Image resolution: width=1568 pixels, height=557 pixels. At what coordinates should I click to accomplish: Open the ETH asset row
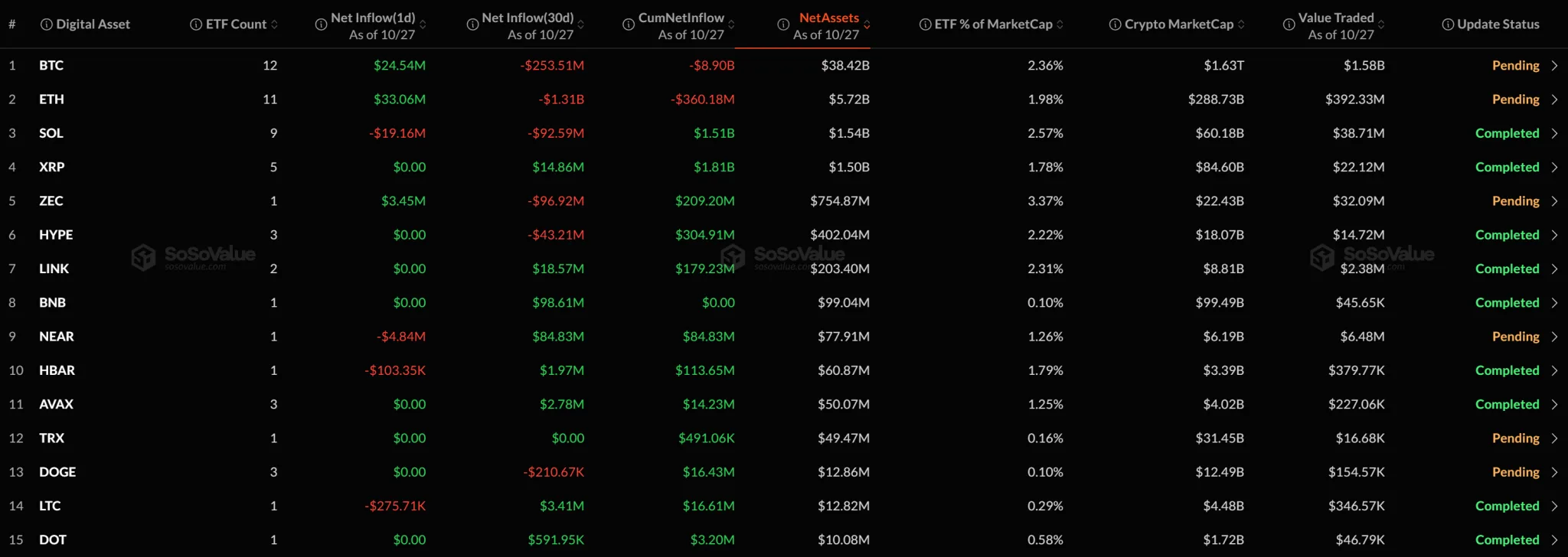(784, 99)
